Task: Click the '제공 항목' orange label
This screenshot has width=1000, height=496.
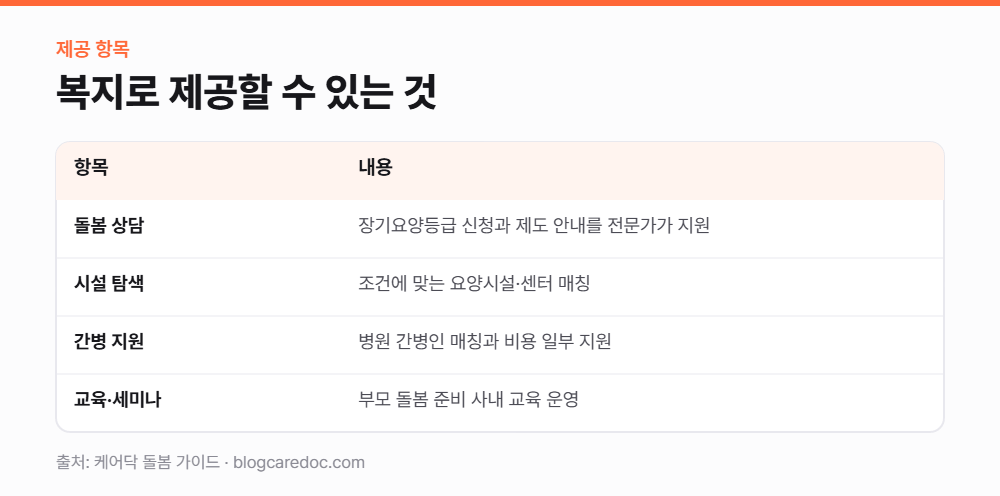Action: (92, 49)
